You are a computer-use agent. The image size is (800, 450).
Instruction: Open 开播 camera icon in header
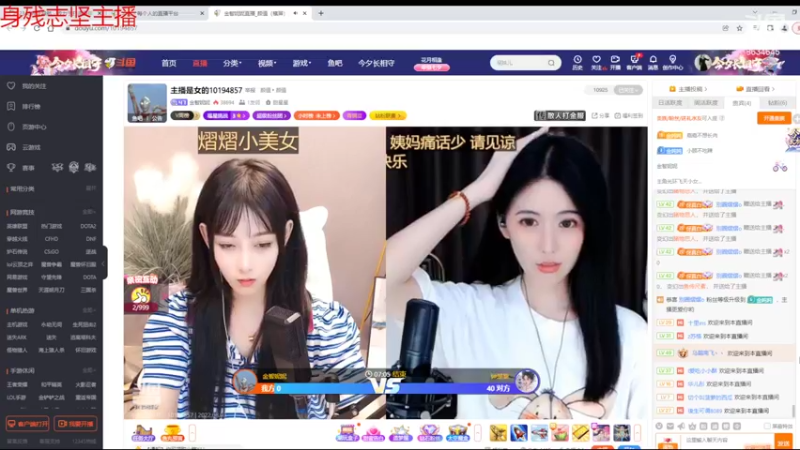(615, 60)
